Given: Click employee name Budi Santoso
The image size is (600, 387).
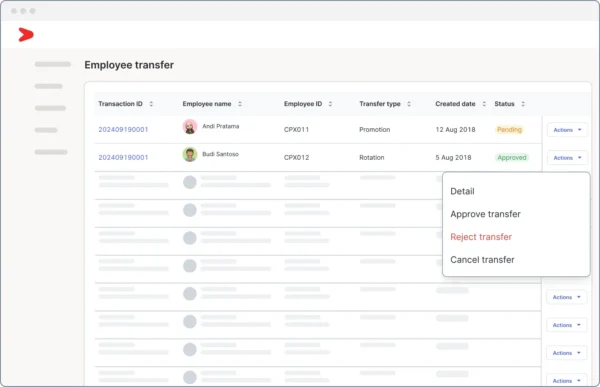Looking at the screenshot, I should point(220,154).
